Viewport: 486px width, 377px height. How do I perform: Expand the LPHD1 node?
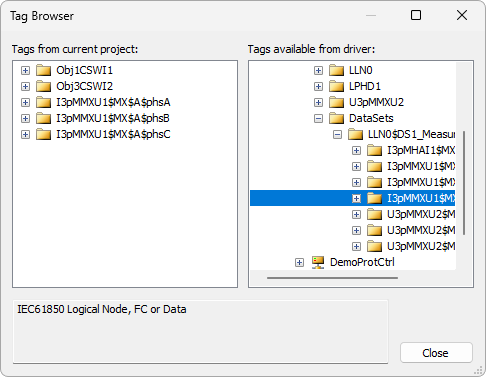(x=318, y=86)
